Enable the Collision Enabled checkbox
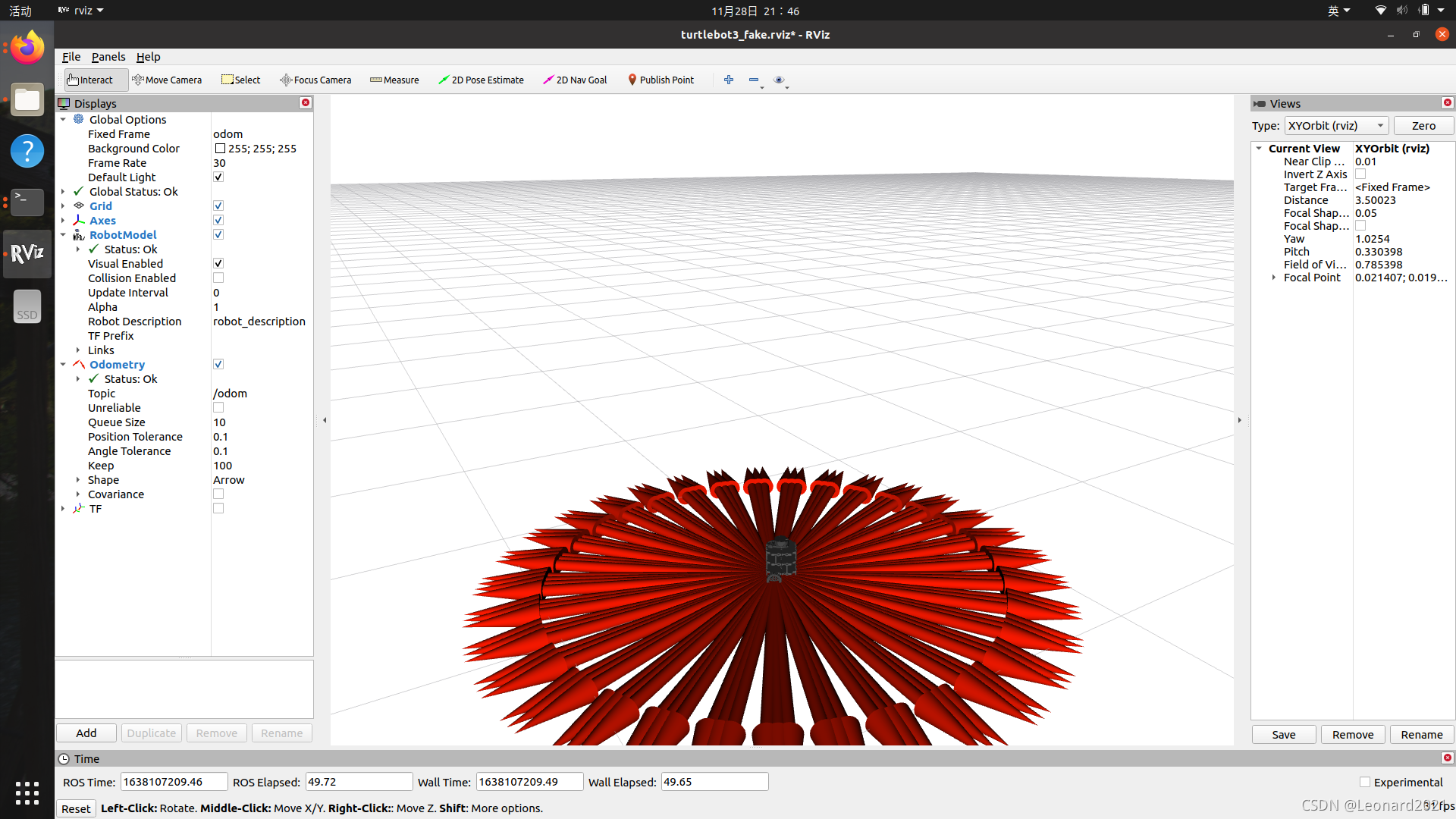This screenshot has height=819, width=1456. [x=218, y=278]
